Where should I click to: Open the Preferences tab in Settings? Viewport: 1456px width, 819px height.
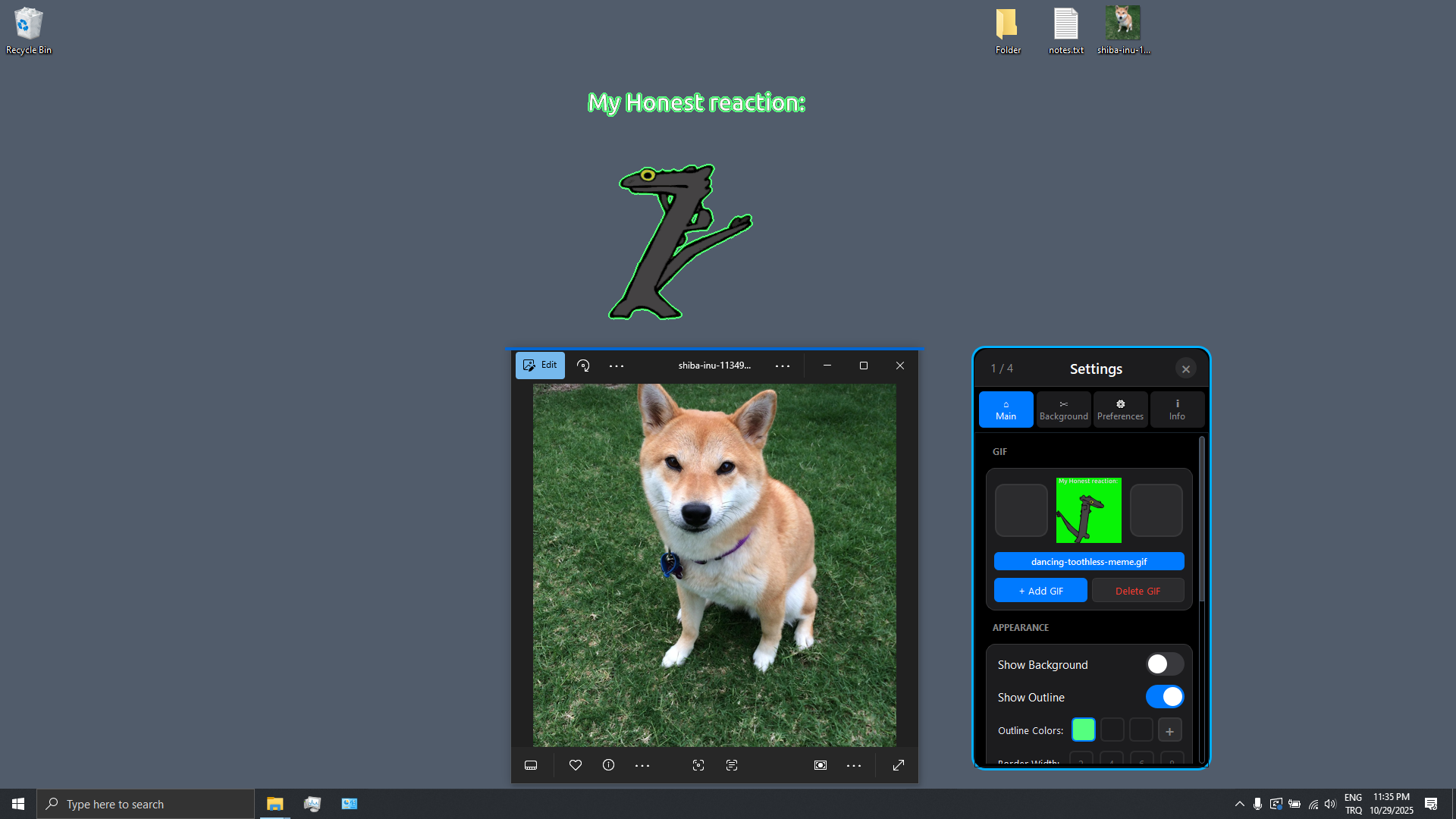pyautogui.click(x=1120, y=409)
